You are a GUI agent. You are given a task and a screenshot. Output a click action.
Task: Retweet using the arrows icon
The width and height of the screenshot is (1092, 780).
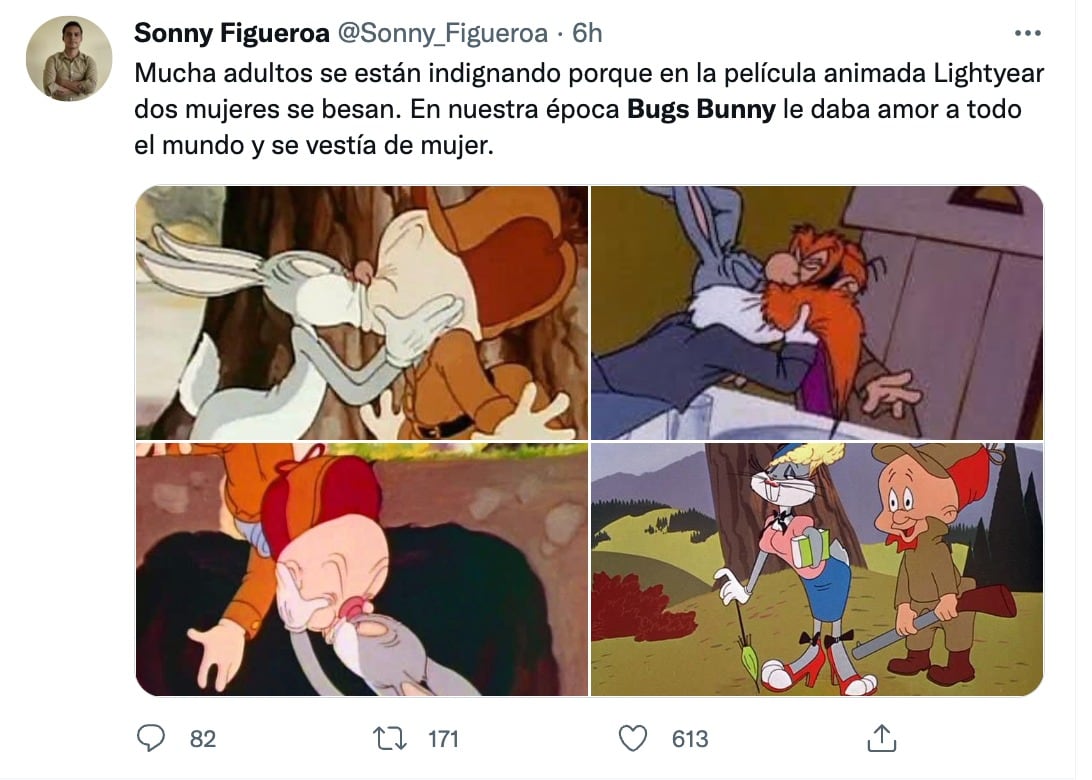390,738
